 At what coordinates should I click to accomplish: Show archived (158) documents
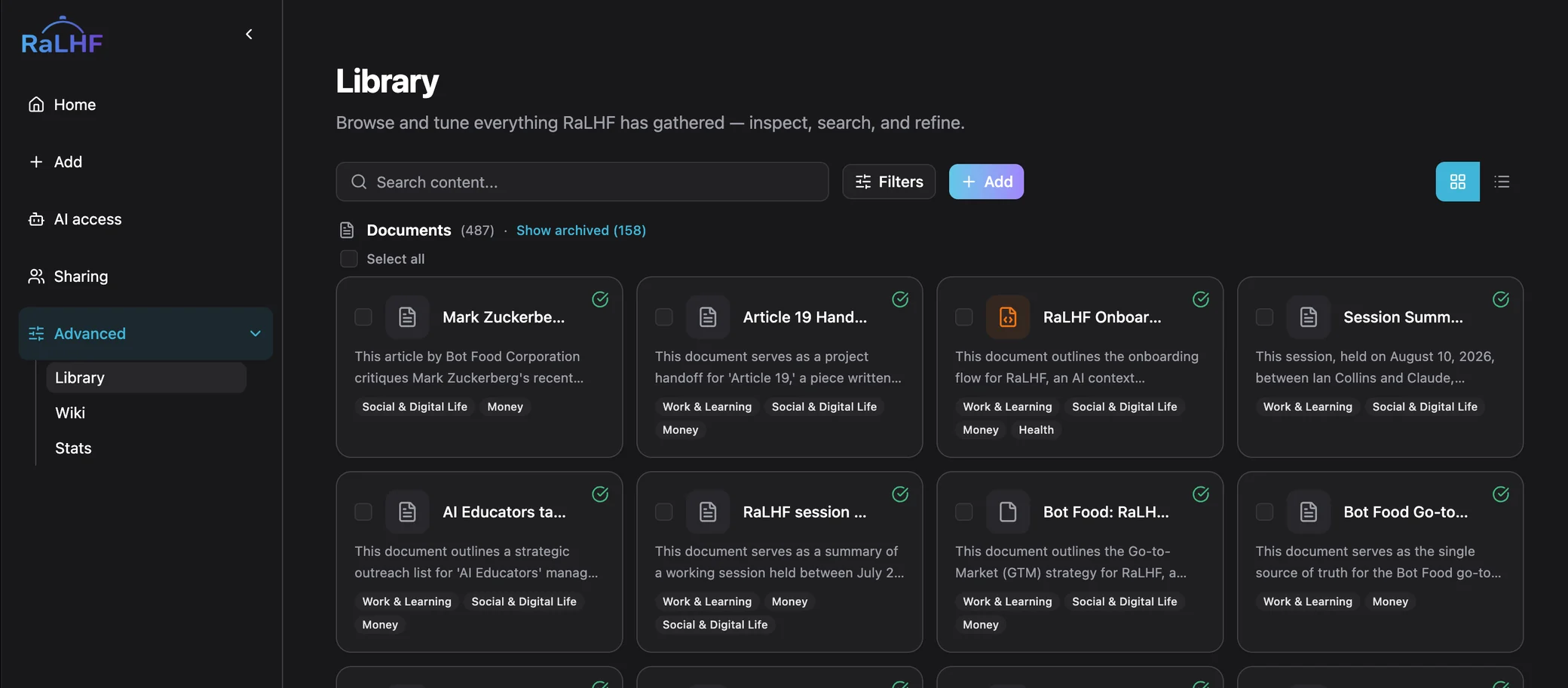[581, 231]
